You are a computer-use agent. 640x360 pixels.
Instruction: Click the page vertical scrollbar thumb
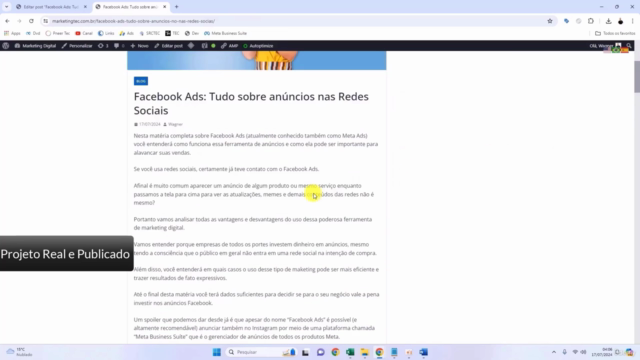point(637,76)
